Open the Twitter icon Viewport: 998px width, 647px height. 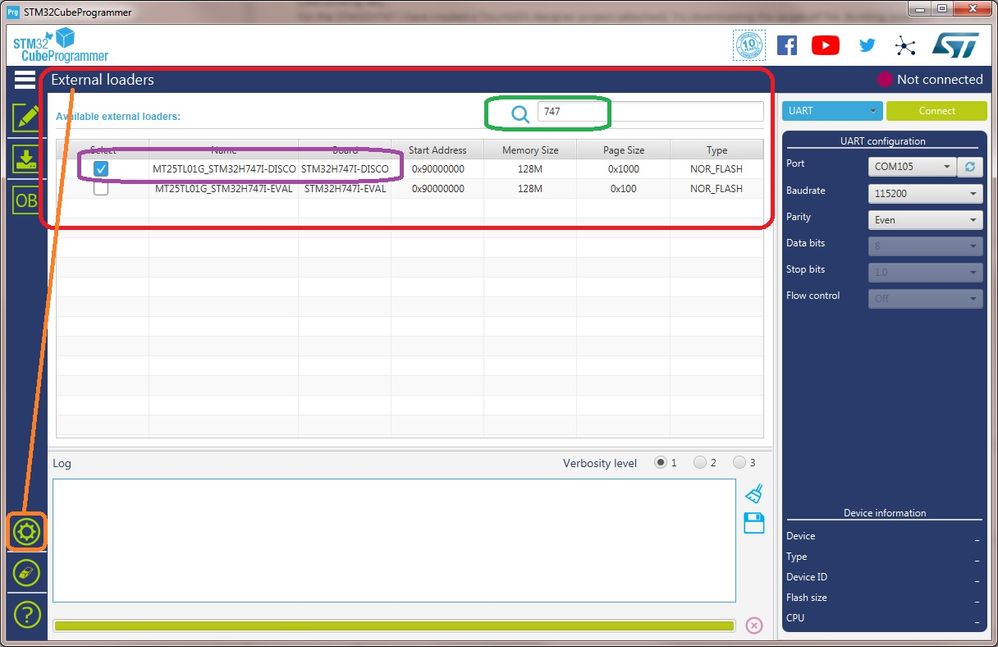point(867,45)
